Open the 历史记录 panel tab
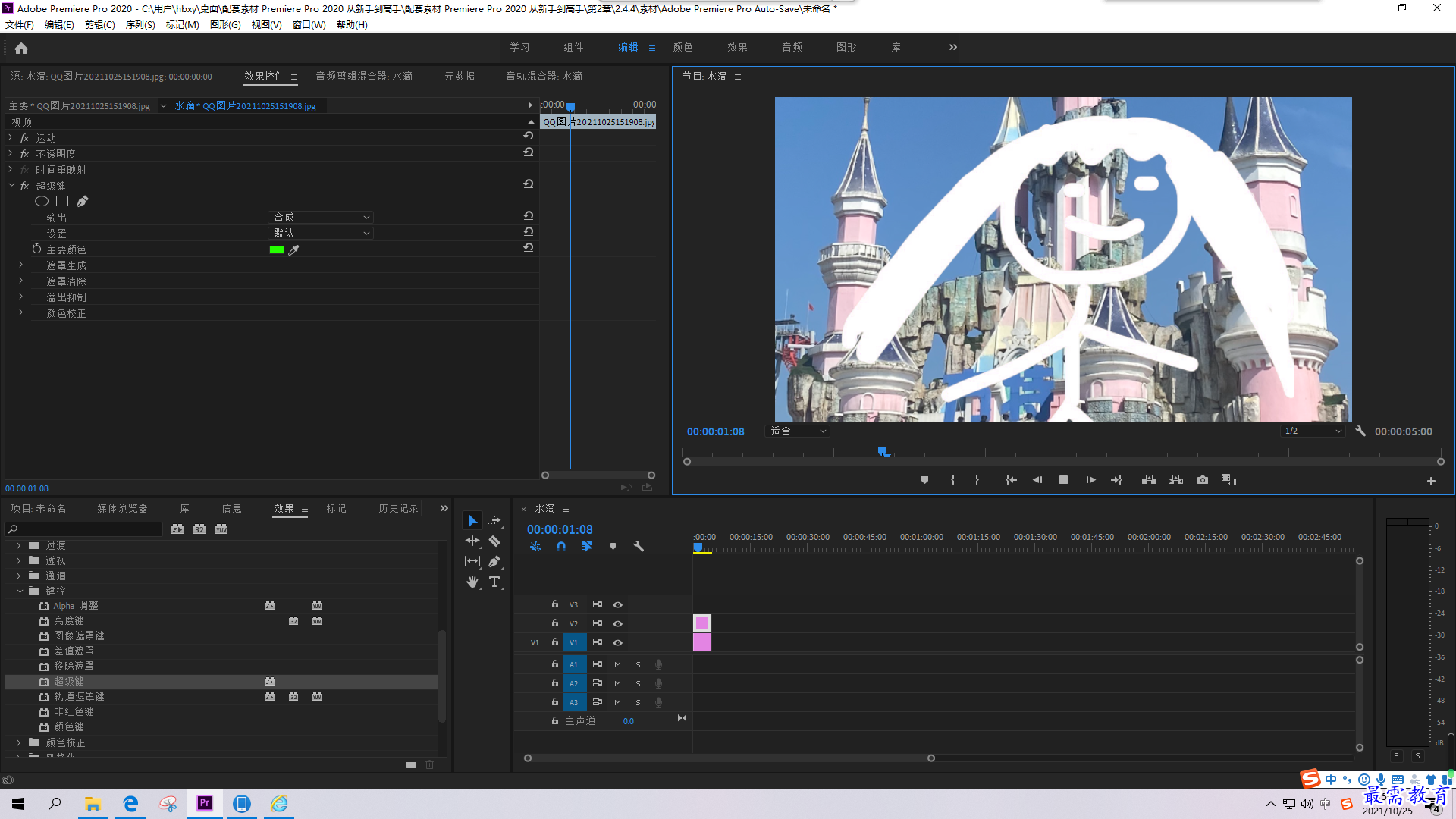Viewport: 1456px width, 819px height. click(x=398, y=508)
